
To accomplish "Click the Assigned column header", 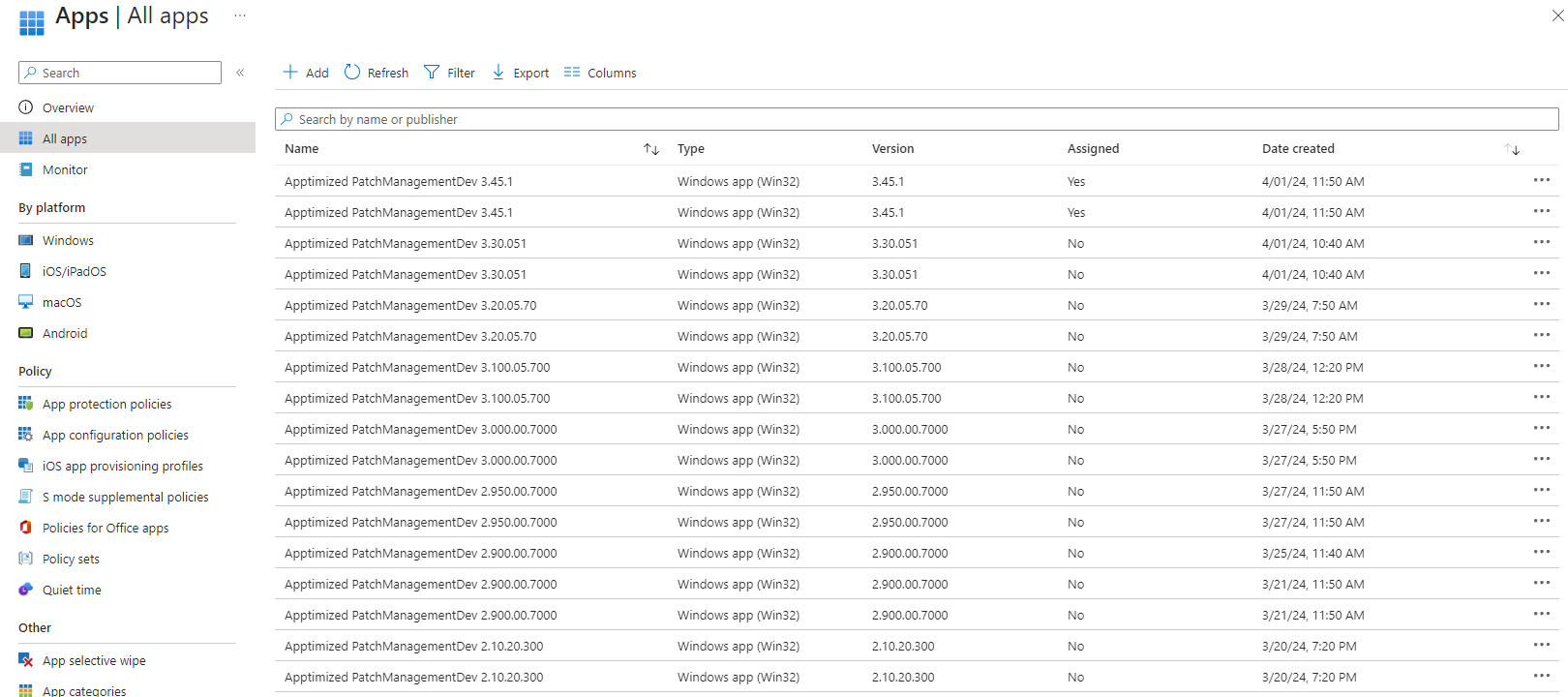I will point(1093,149).
